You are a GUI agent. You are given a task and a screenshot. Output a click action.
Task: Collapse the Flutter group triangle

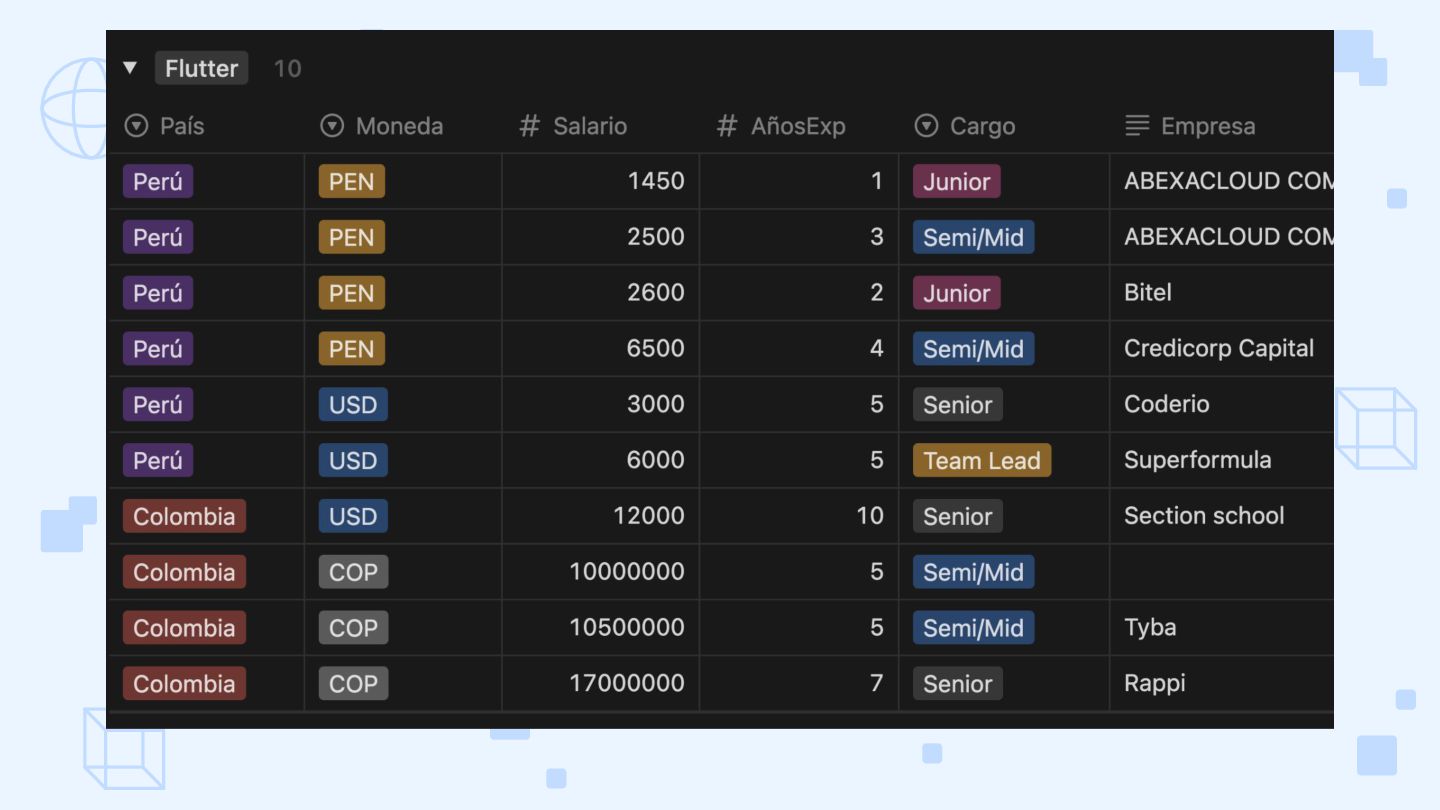tap(130, 68)
